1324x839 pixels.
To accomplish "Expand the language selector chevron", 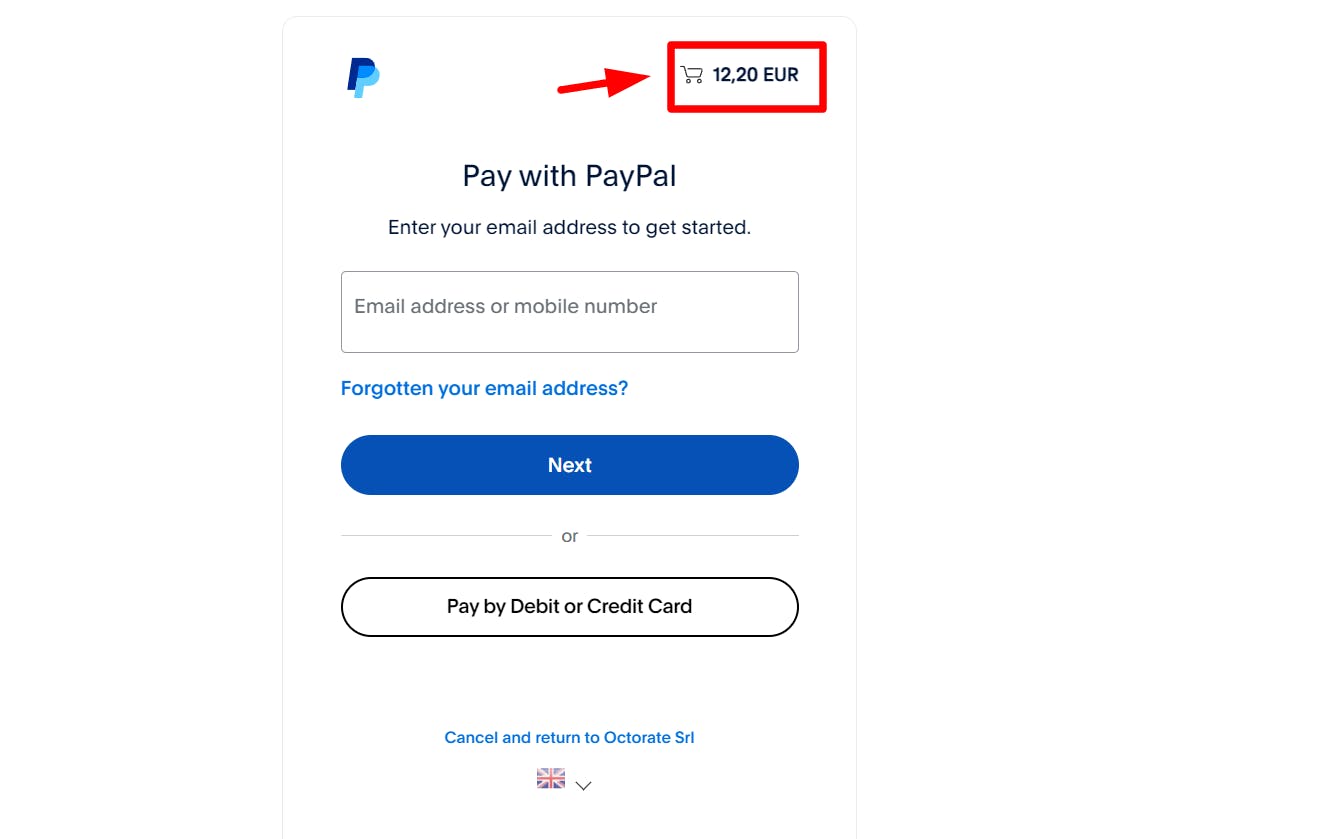I will (584, 786).
